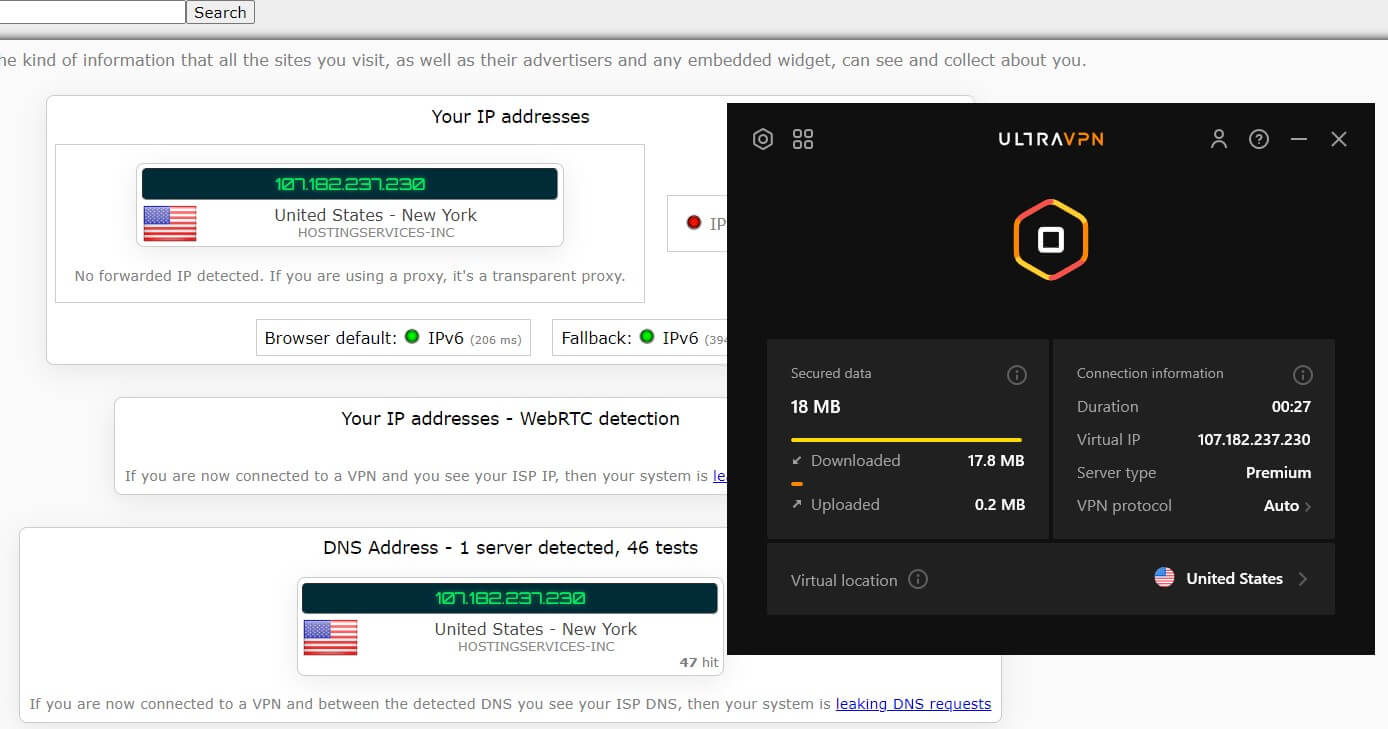Click United States - New York under IP addresses
The image size is (1388, 729).
coord(376,215)
